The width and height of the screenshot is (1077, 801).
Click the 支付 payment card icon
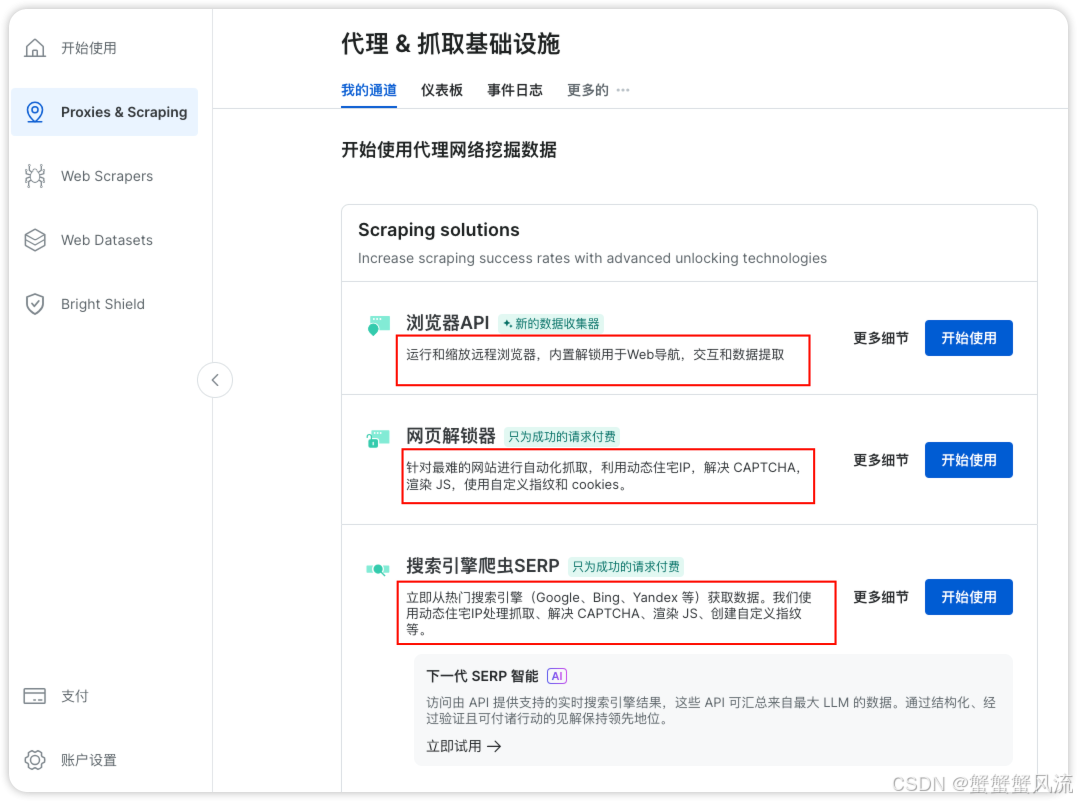tap(35, 696)
